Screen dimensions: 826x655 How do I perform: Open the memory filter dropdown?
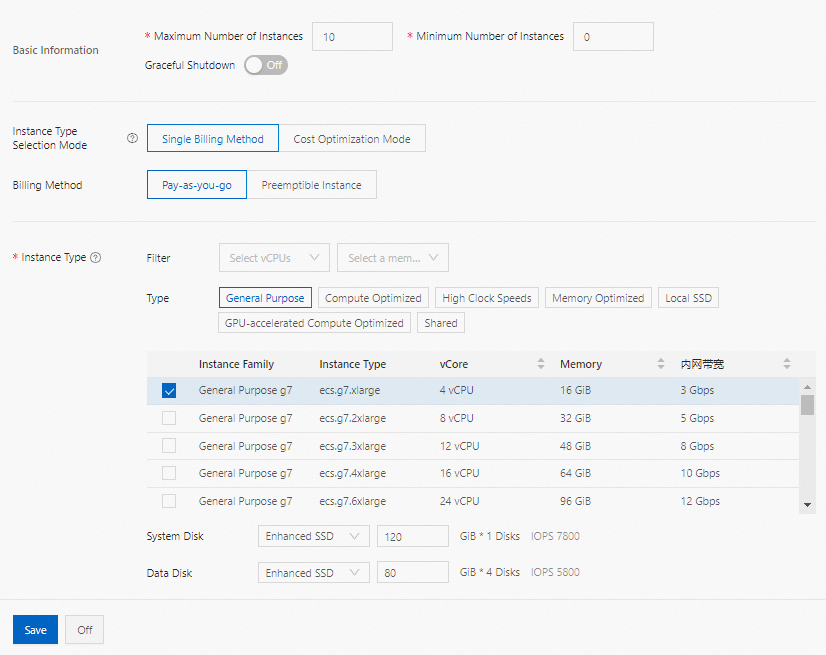(x=392, y=257)
